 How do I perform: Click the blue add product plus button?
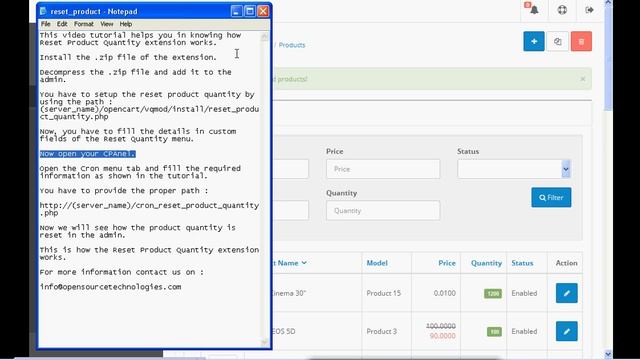pyautogui.click(x=534, y=41)
